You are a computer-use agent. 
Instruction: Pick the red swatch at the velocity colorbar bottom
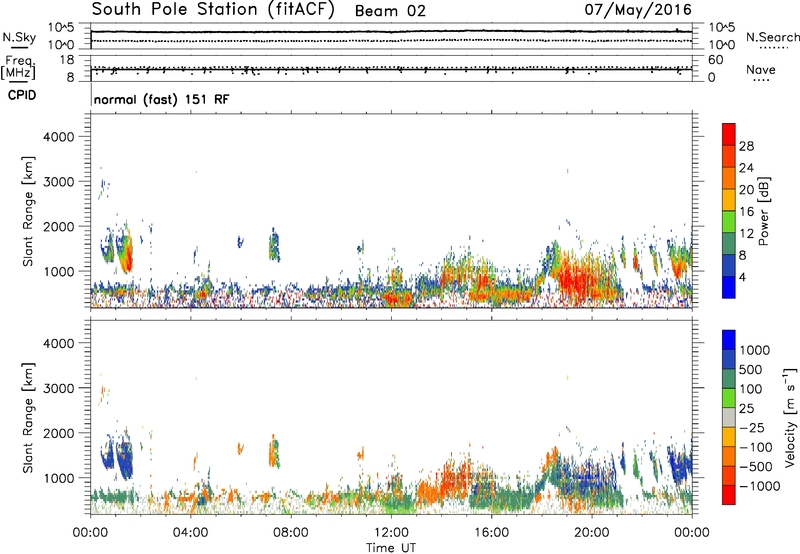click(x=729, y=495)
